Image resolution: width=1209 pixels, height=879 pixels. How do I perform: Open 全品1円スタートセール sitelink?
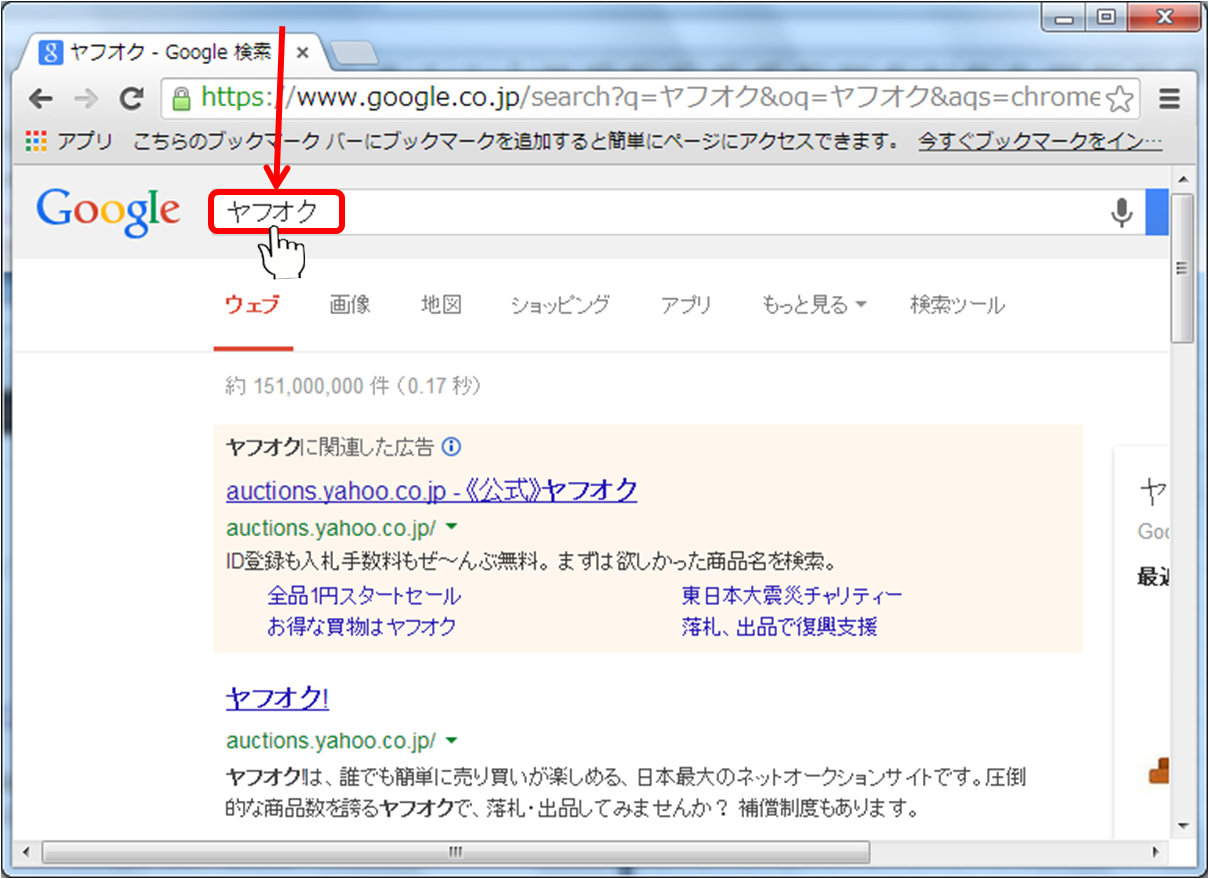point(364,596)
